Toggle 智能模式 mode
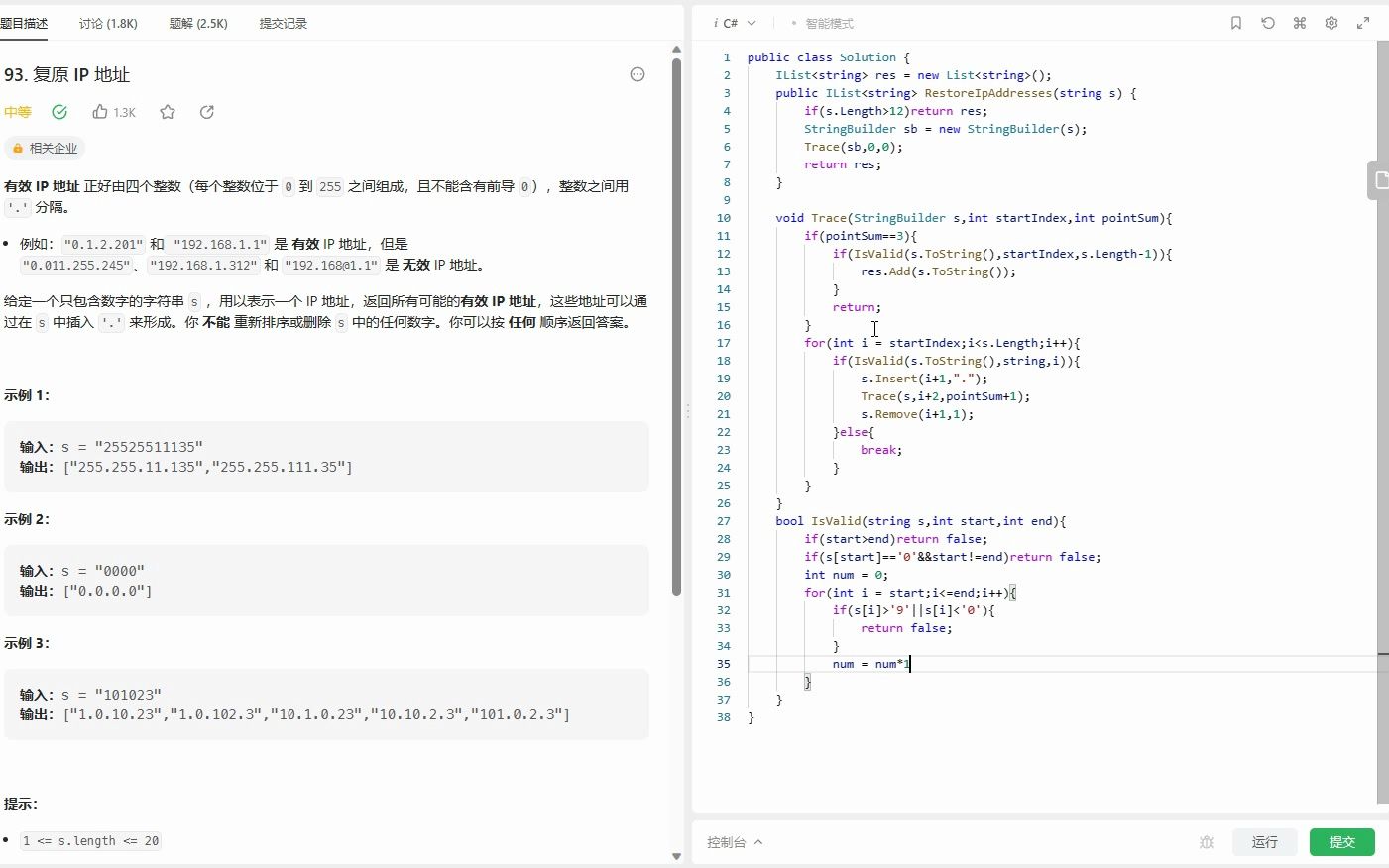 (828, 22)
